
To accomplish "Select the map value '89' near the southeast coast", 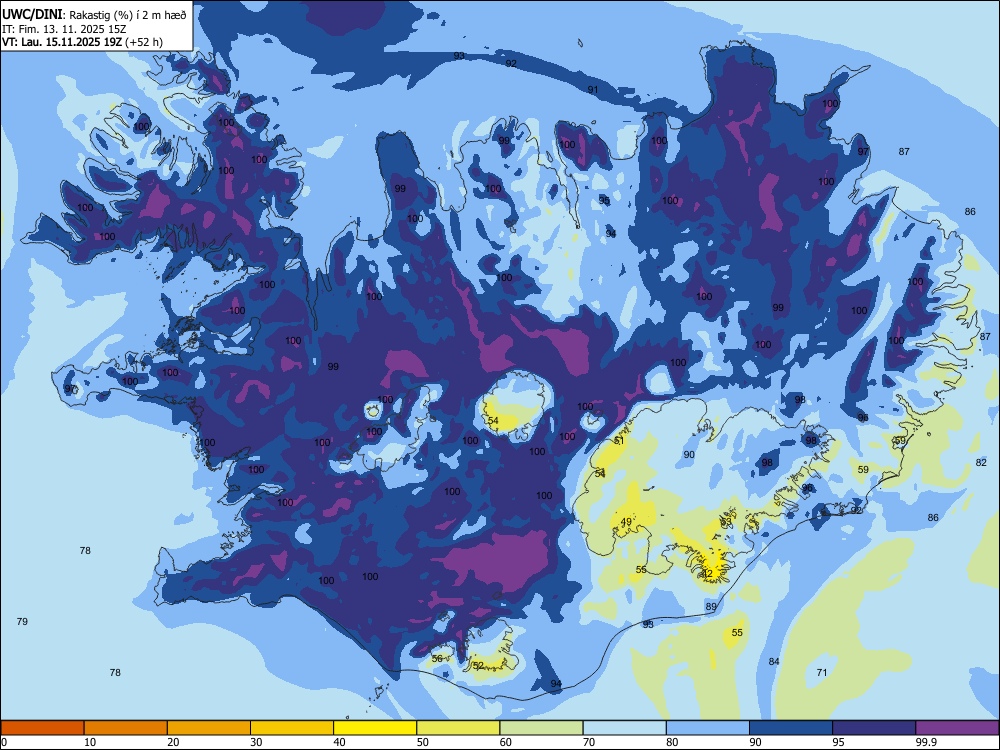I will pos(711,607).
